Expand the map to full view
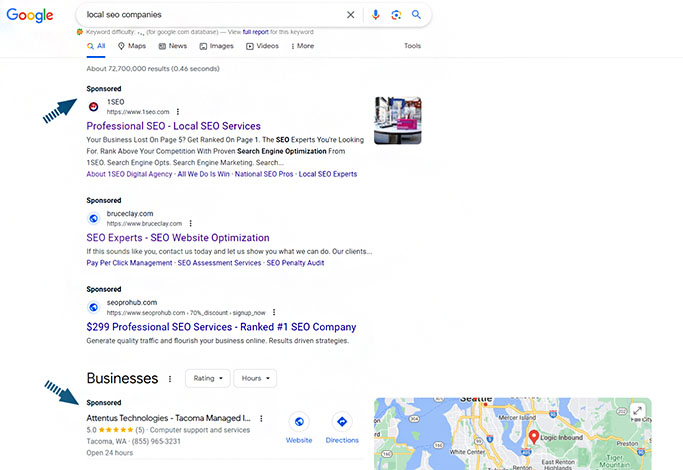683x470 pixels. pos(638,410)
